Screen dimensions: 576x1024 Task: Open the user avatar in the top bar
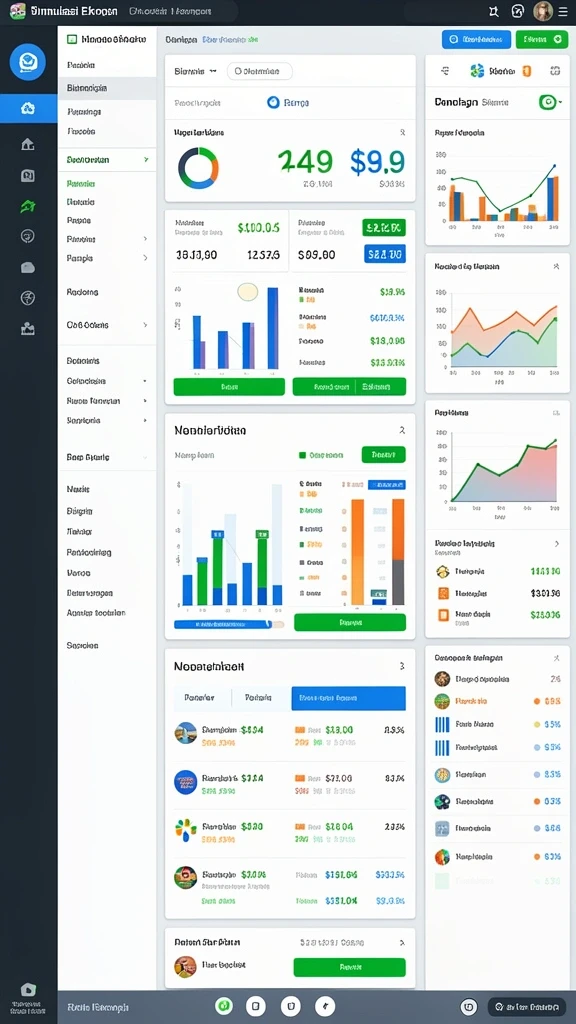(x=543, y=11)
